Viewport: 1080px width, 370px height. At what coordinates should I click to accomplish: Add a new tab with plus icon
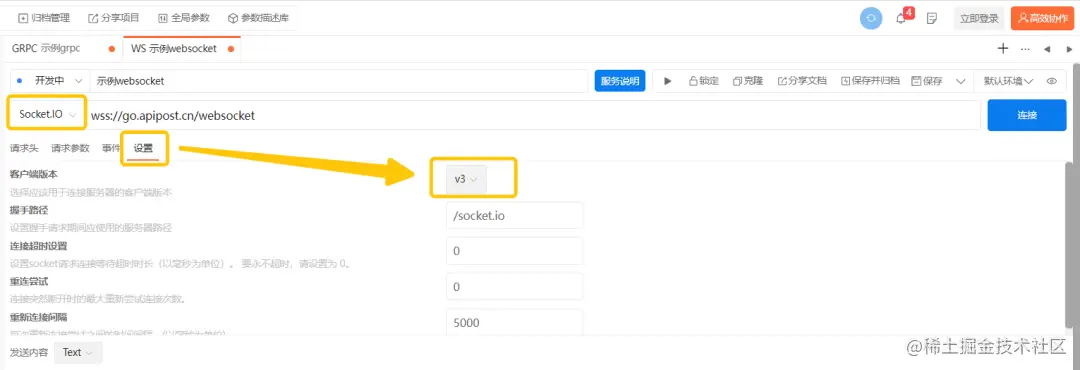pyautogui.click(x=1003, y=48)
